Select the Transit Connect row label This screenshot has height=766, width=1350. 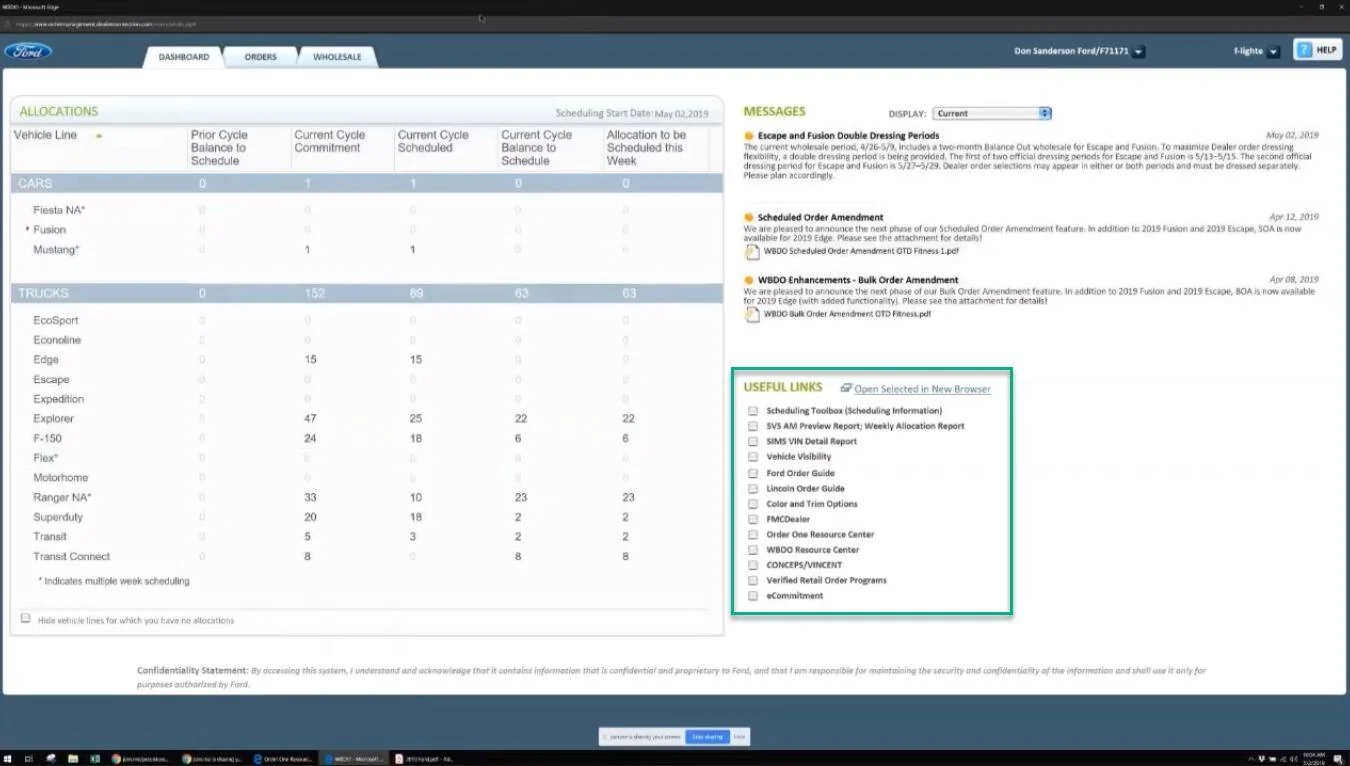71,556
